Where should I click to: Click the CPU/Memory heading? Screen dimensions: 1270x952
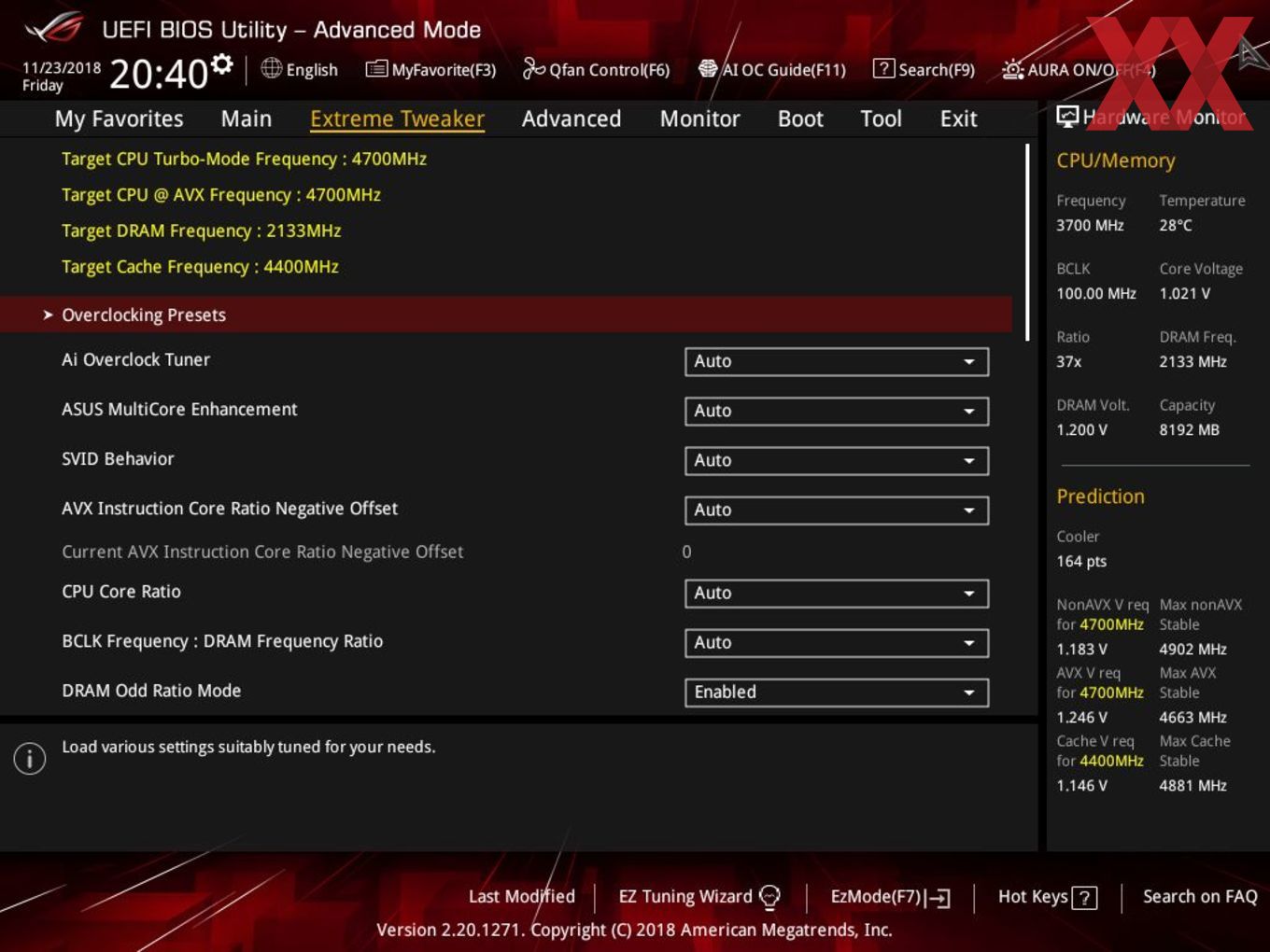pos(1115,161)
